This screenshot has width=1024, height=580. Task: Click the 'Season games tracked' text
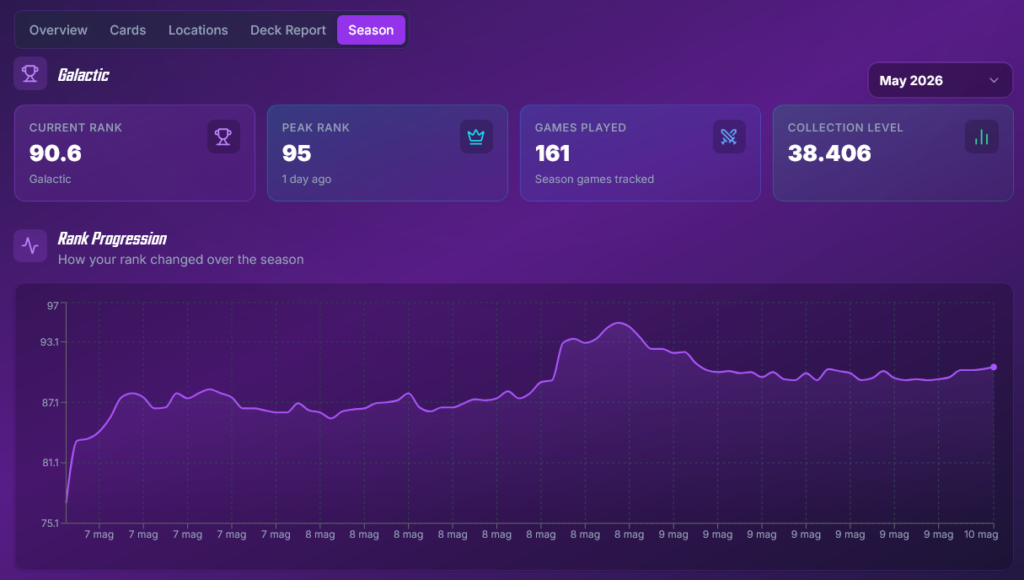point(594,179)
